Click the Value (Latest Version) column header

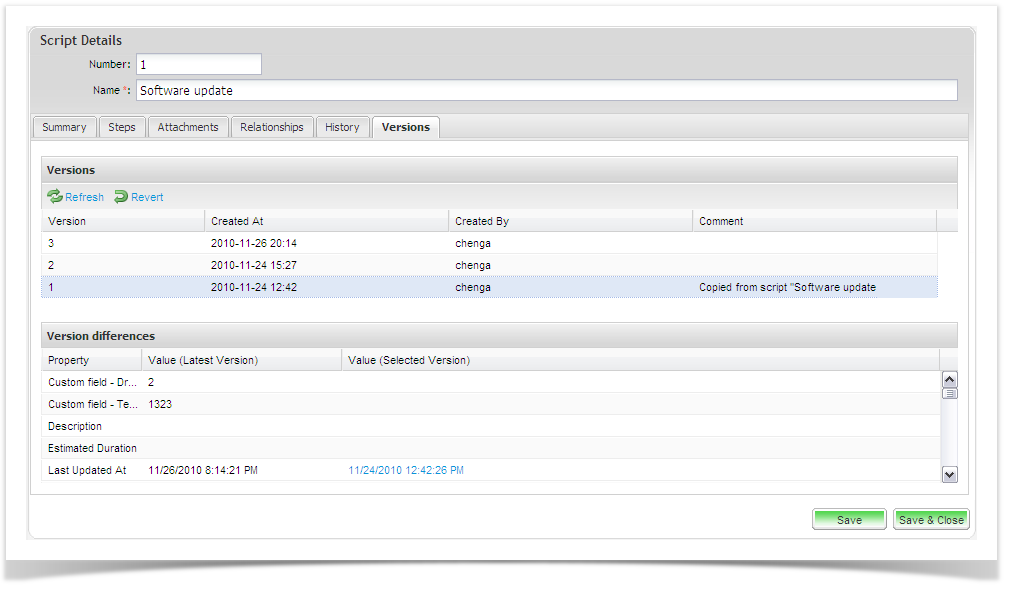click(241, 360)
